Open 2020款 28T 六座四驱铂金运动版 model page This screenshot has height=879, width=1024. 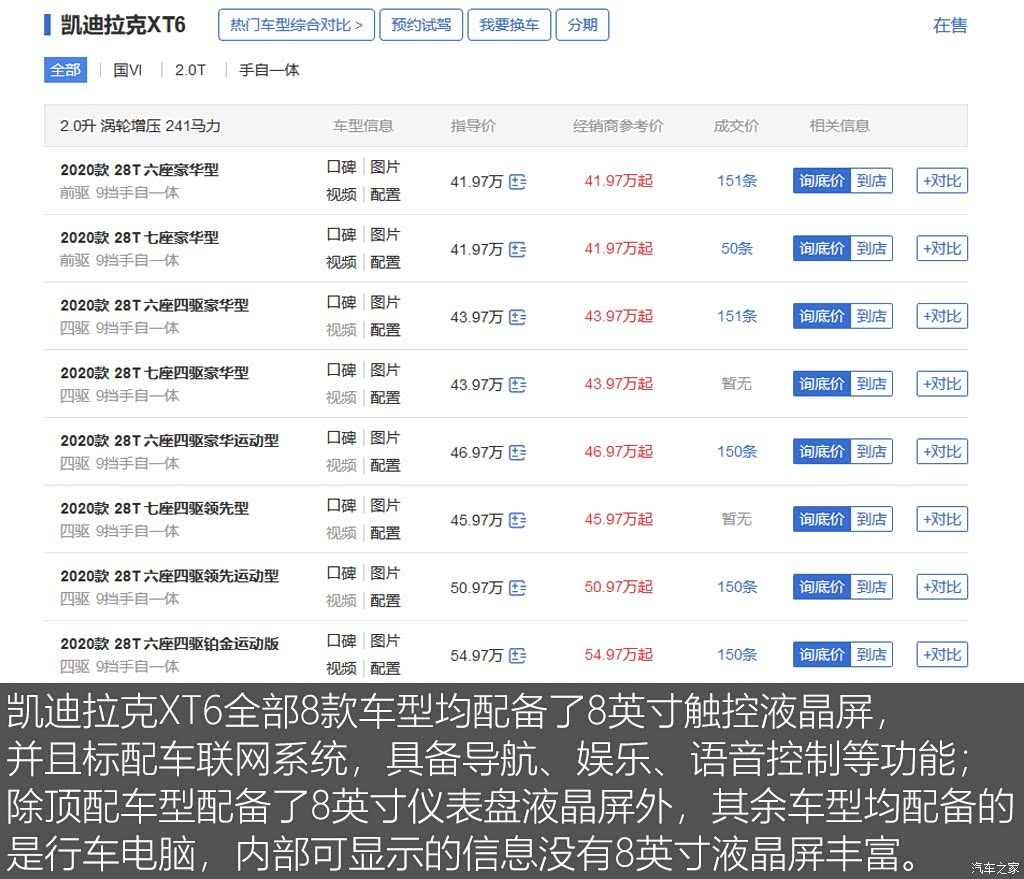170,644
